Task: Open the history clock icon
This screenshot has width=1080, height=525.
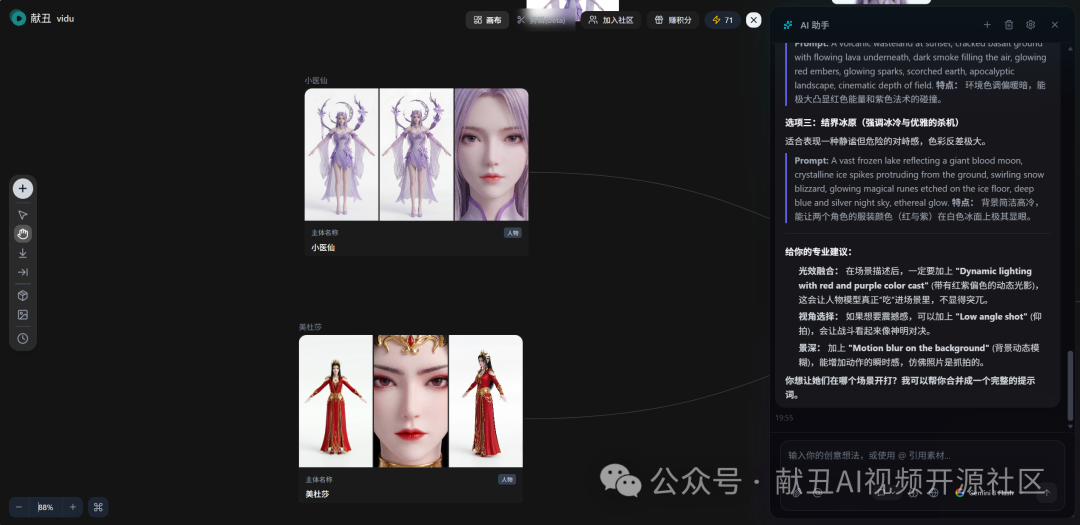Action: click(x=23, y=338)
